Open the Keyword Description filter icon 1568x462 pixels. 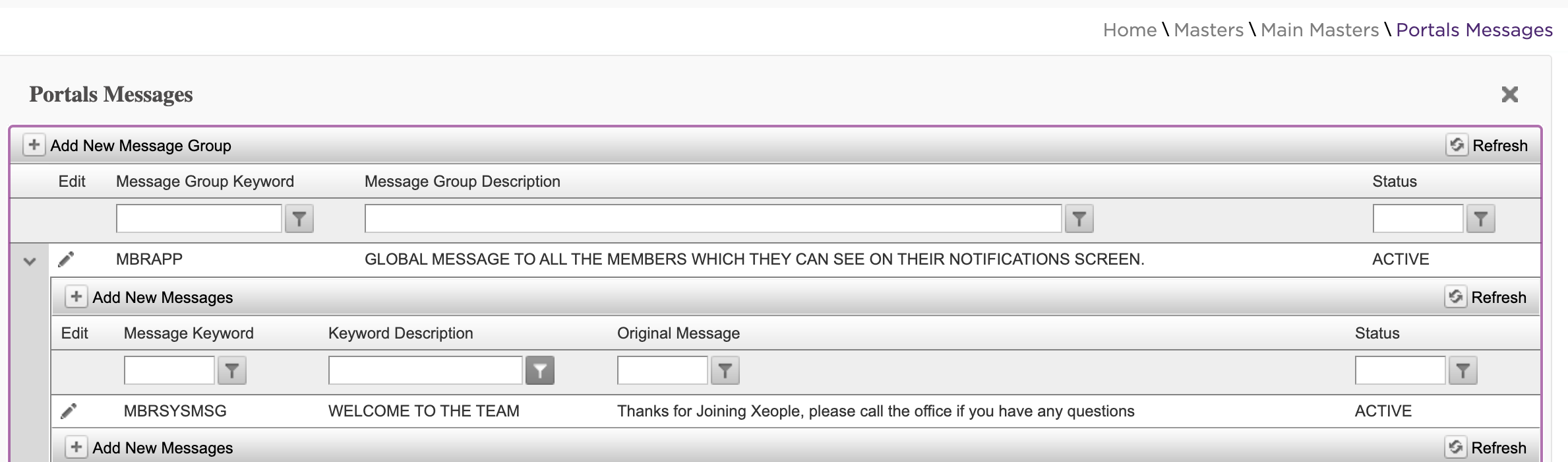(539, 371)
